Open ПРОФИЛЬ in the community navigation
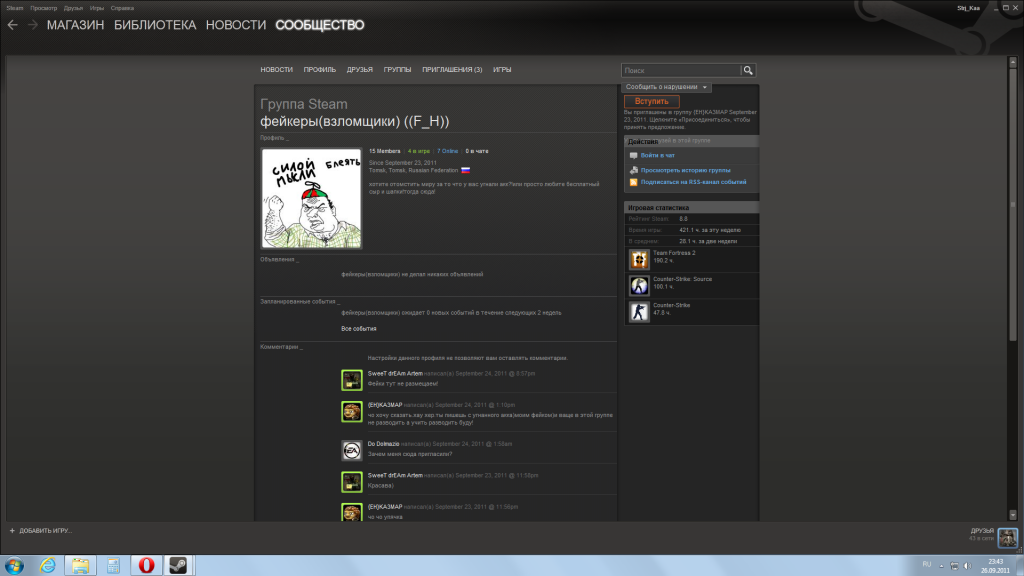1024x576 pixels. (x=319, y=70)
